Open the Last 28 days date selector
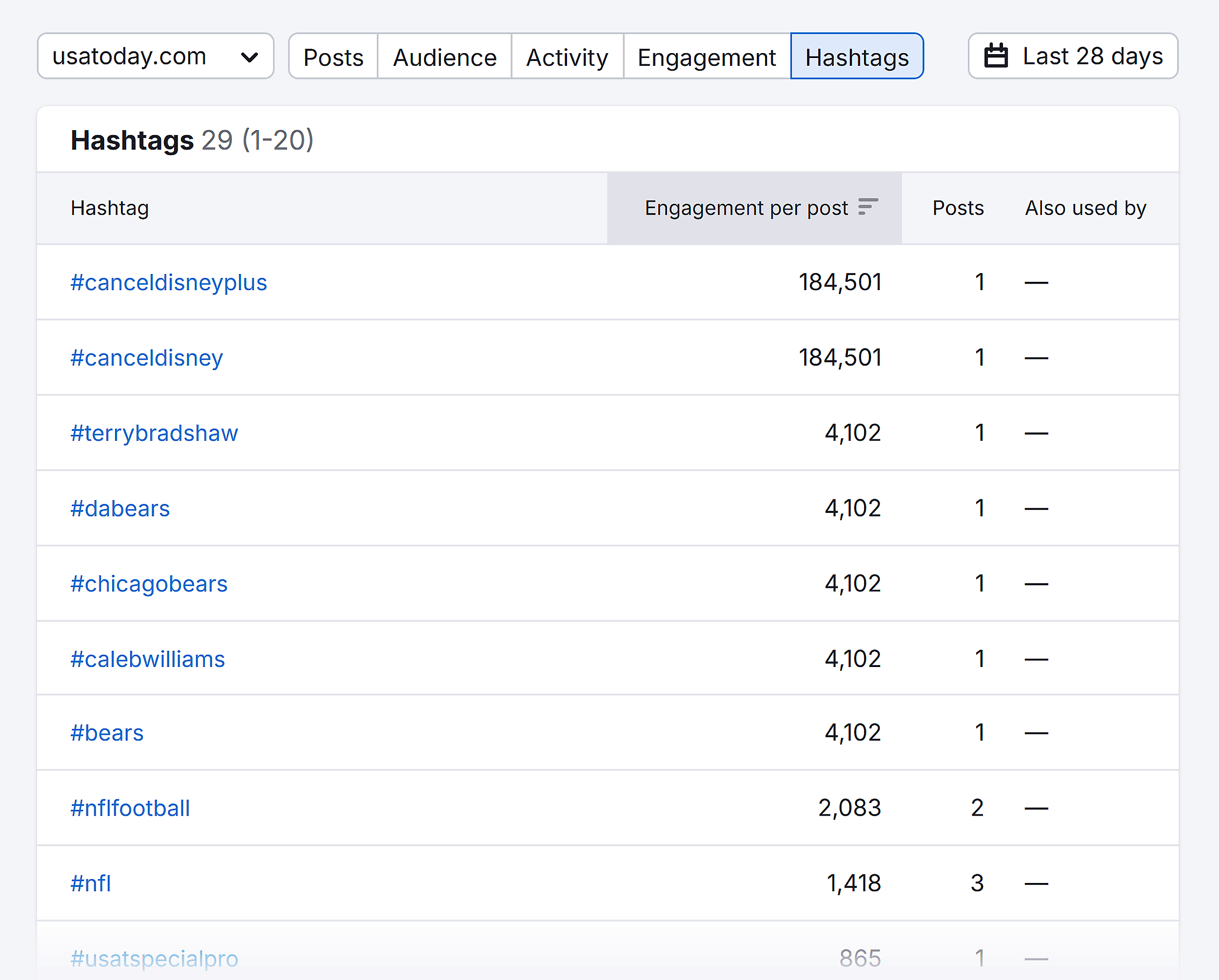Screen dimensions: 1219x980 pyautogui.click(x=1072, y=56)
